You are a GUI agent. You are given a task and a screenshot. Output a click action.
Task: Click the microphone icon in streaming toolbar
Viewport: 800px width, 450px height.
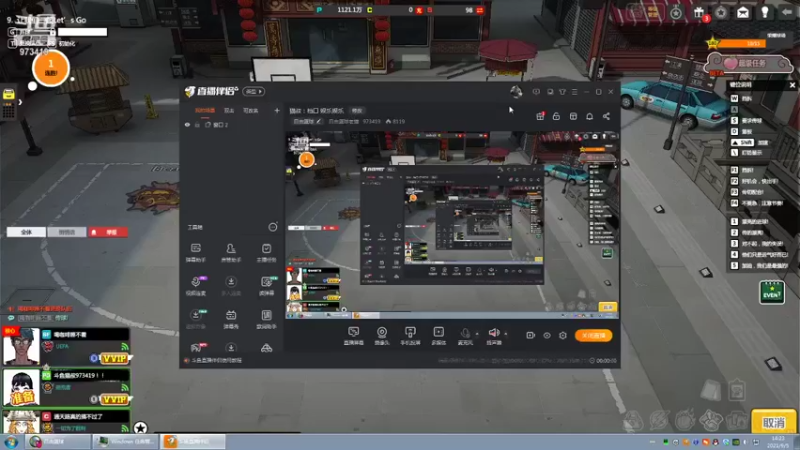pos(465,333)
